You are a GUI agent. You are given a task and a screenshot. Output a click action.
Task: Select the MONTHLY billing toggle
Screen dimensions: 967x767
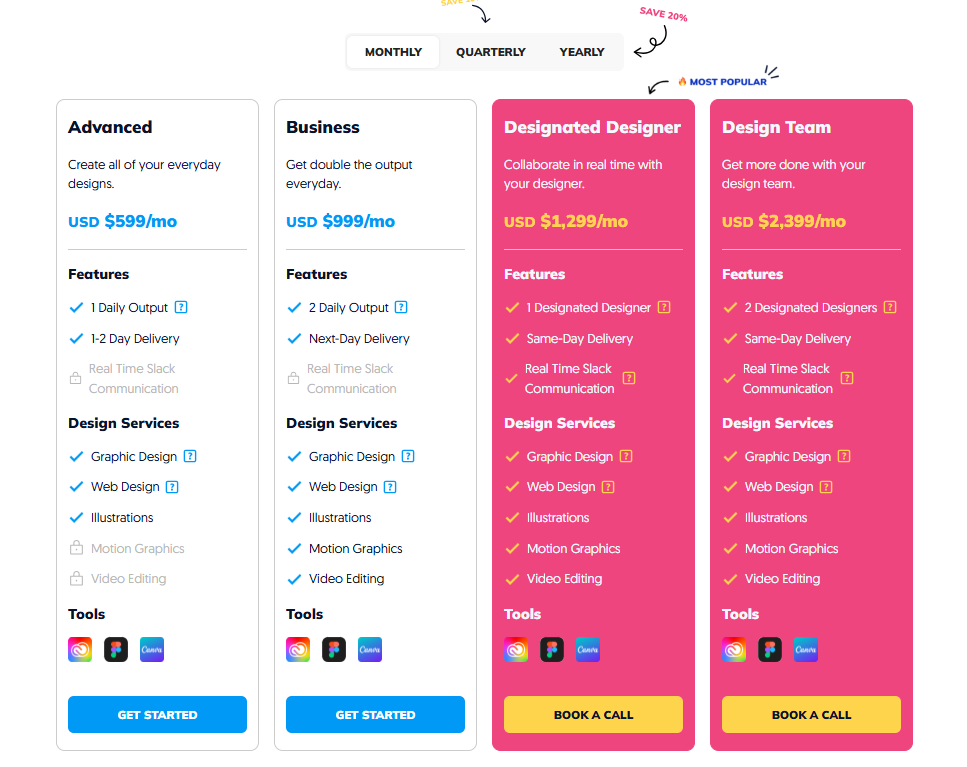pos(392,51)
